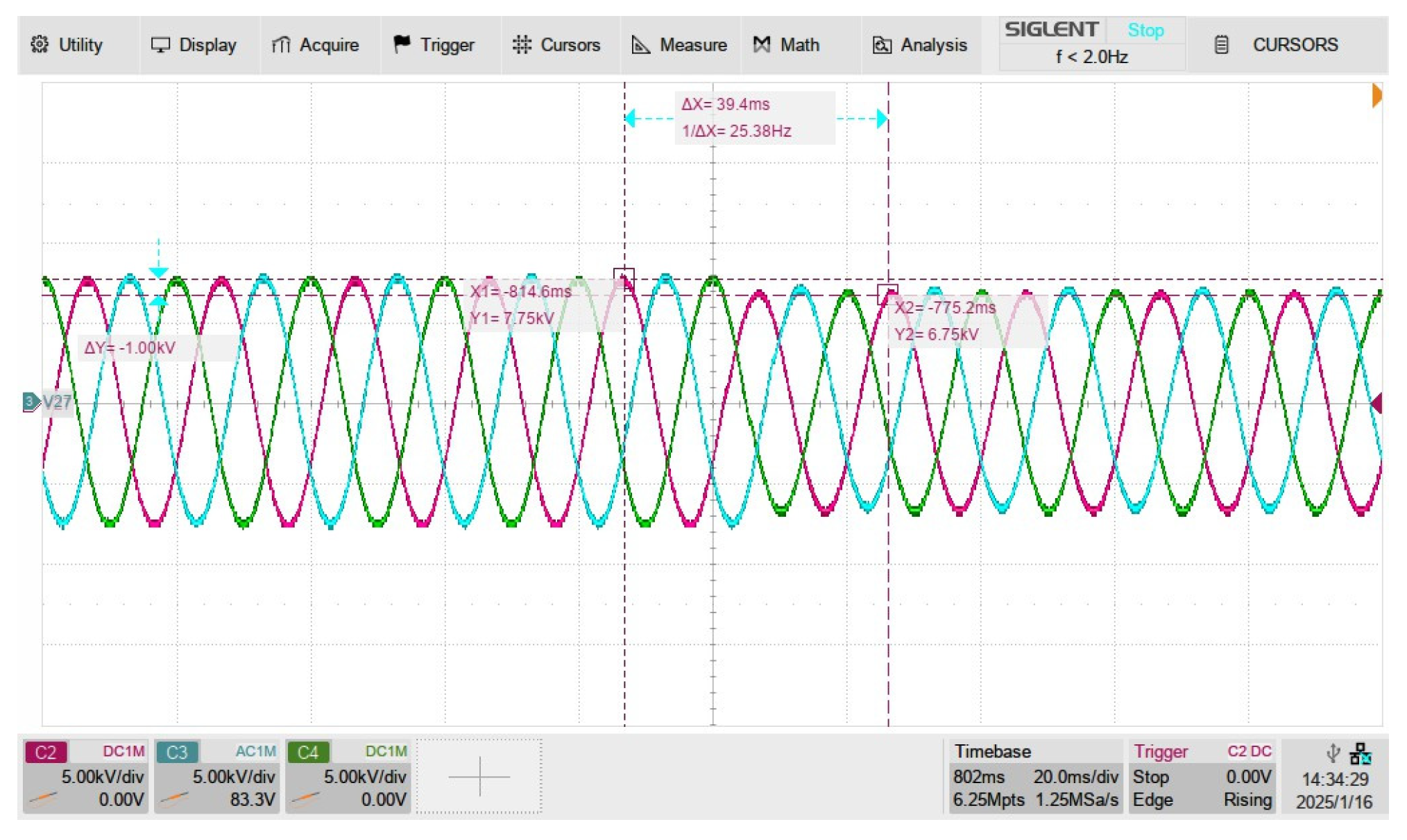
Task: Open the Trigger settings box
Action: point(1202,776)
